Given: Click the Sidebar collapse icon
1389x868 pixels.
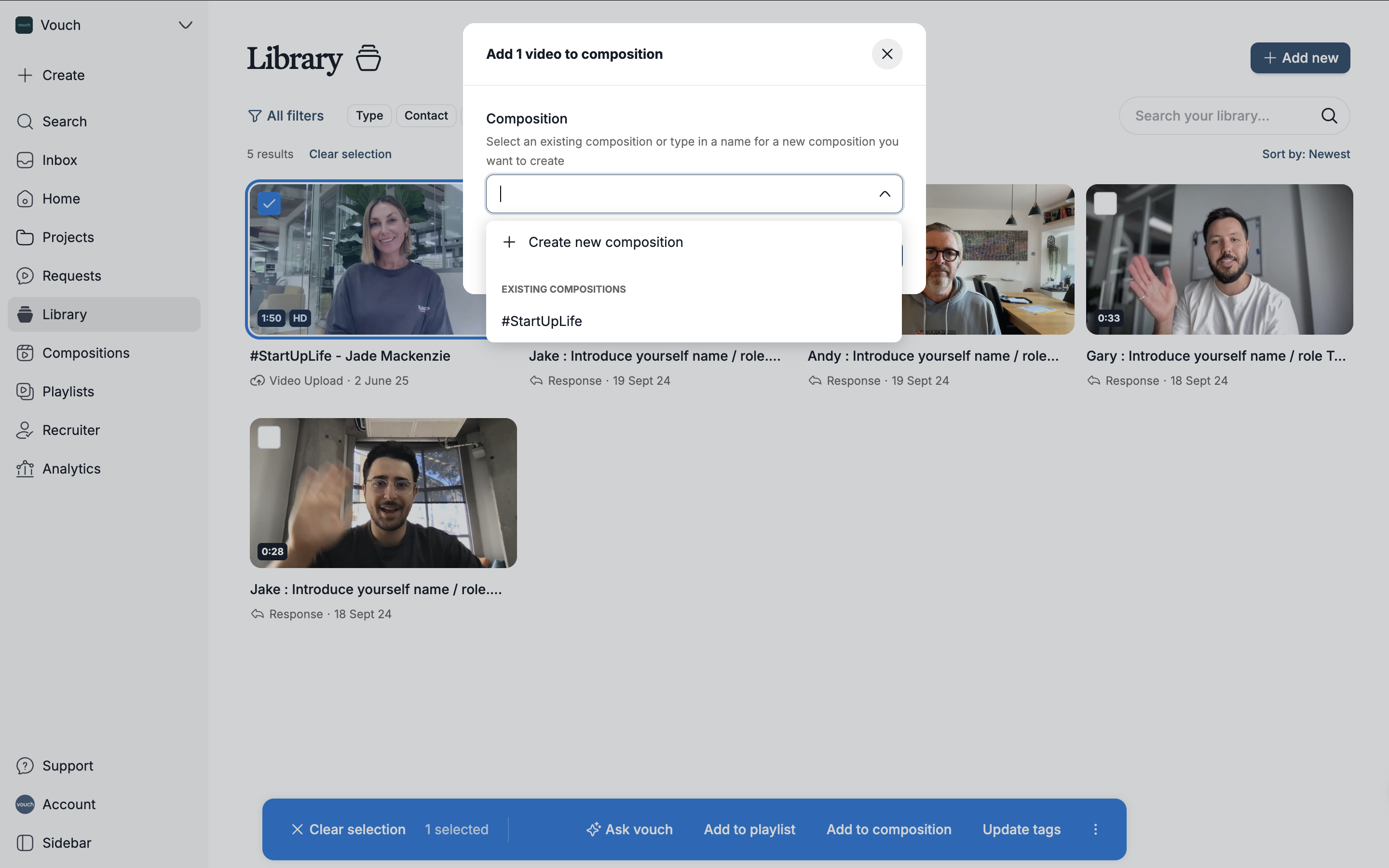Looking at the screenshot, I should (x=25, y=843).
